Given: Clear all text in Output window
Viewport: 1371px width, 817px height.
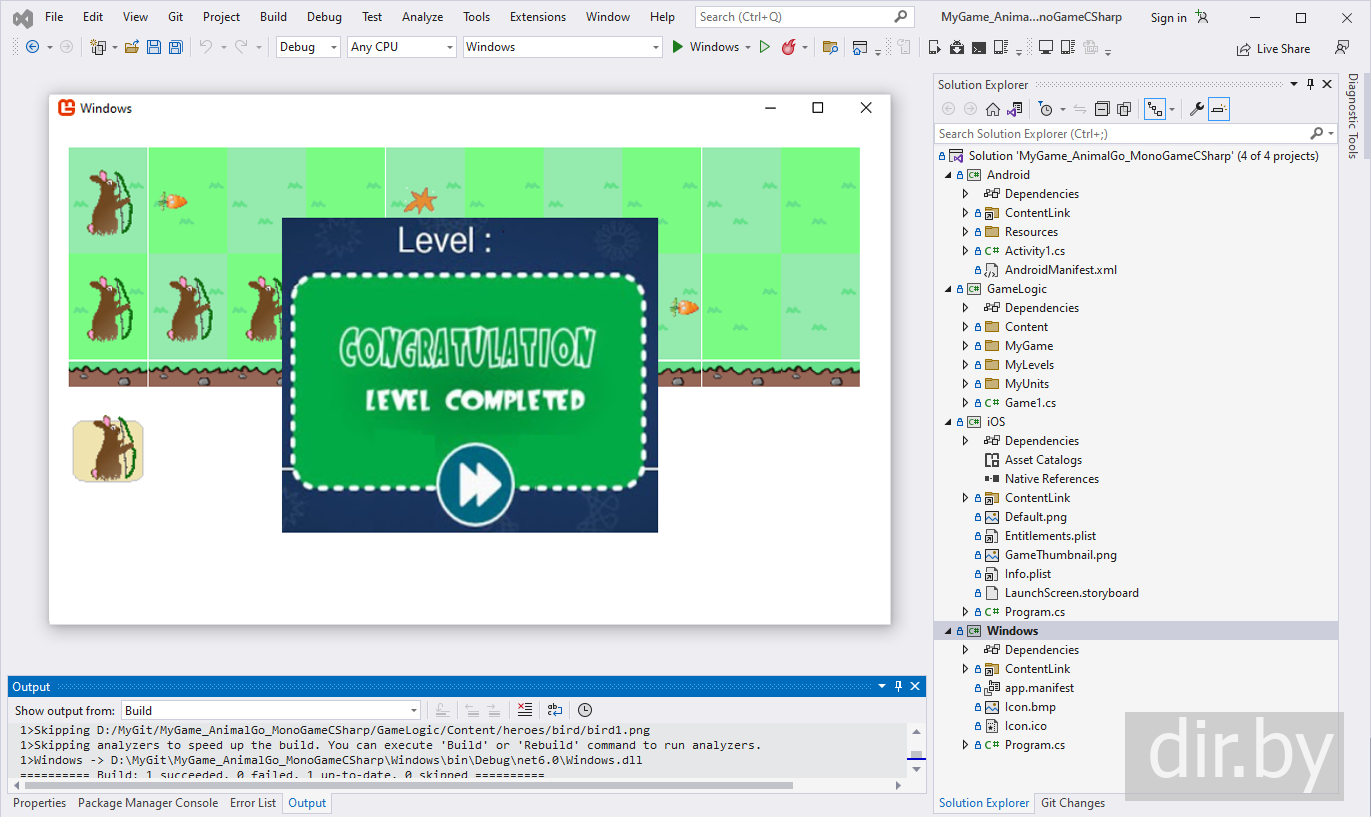Looking at the screenshot, I should click(x=524, y=710).
